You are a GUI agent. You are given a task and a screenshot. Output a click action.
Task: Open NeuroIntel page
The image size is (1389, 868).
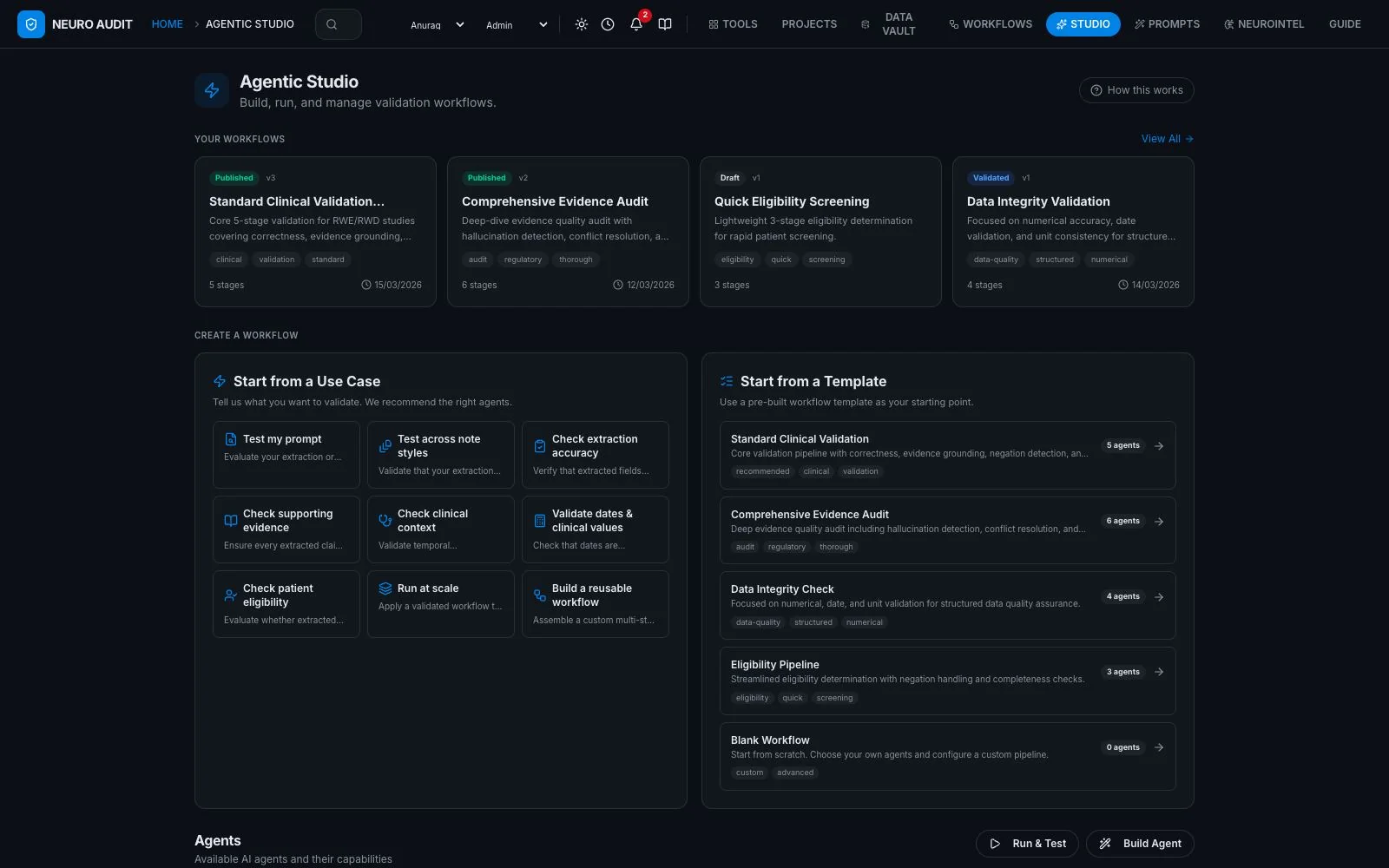1264,24
